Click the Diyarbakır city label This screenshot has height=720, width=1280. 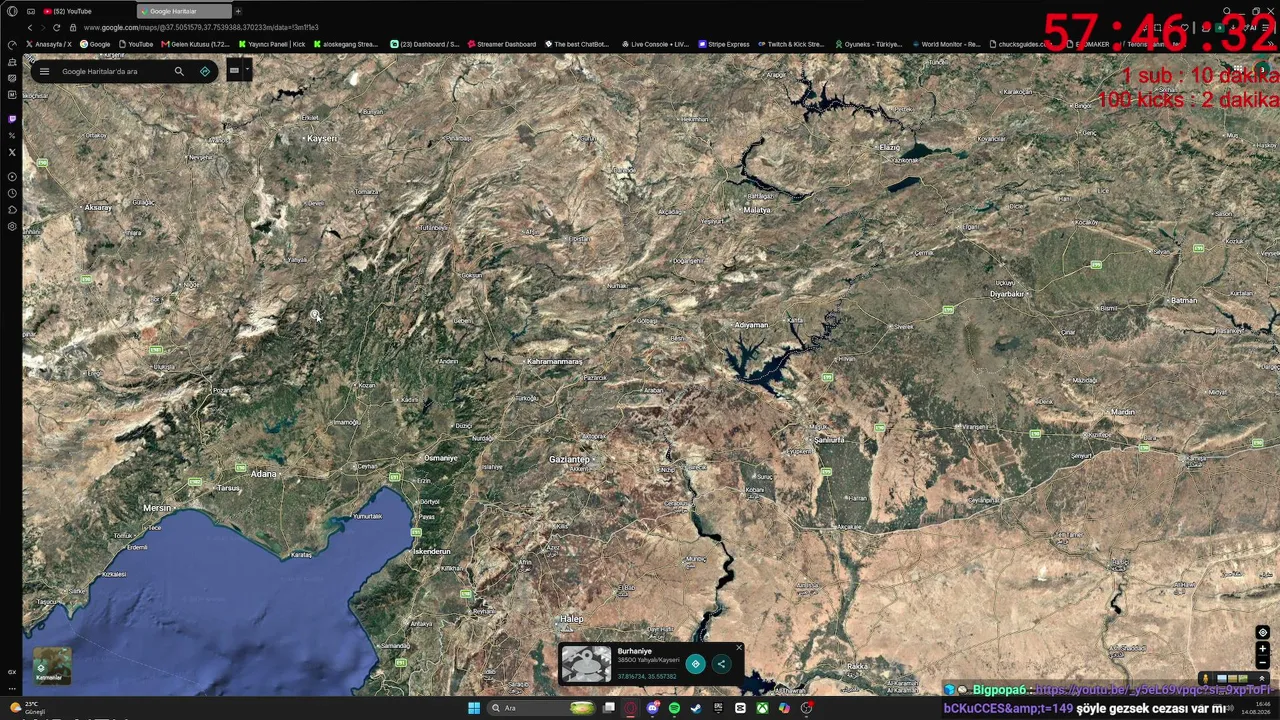[1008, 294]
